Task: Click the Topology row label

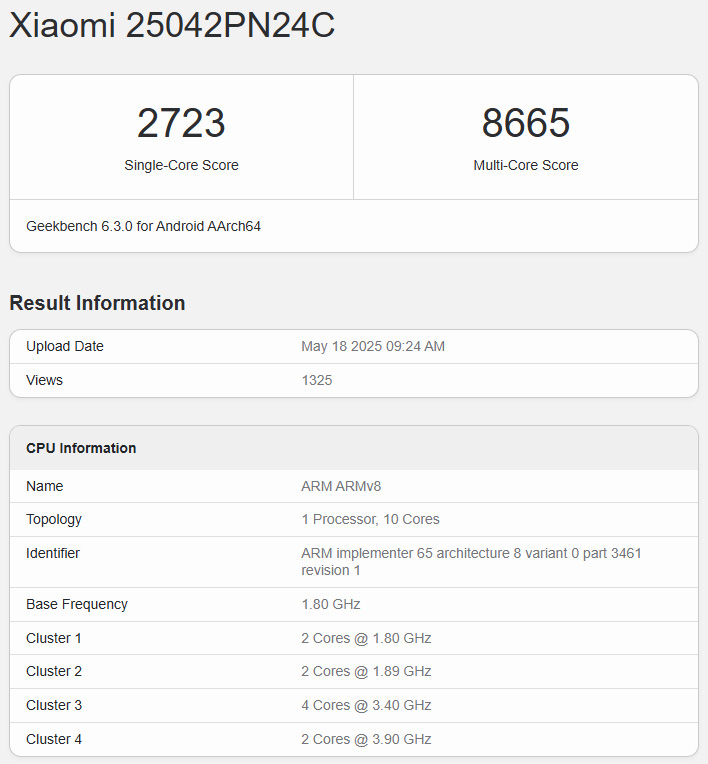Action: click(54, 519)
